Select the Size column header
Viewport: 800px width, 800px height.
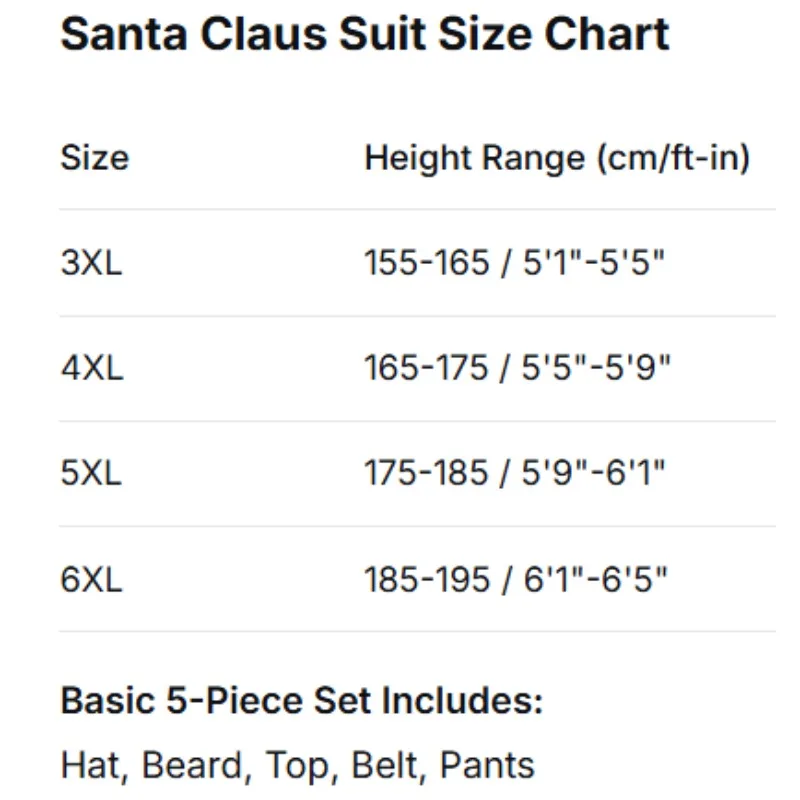[x=95, y=158]
